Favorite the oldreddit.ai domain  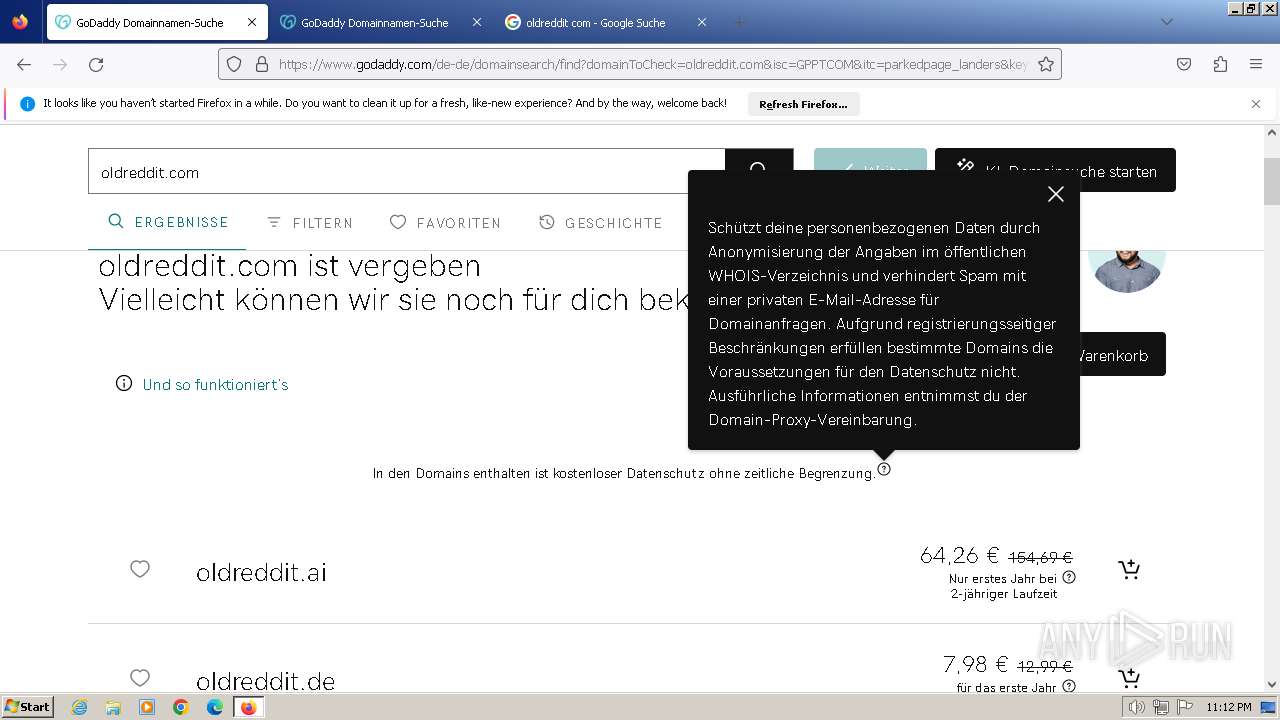[140, 569]
